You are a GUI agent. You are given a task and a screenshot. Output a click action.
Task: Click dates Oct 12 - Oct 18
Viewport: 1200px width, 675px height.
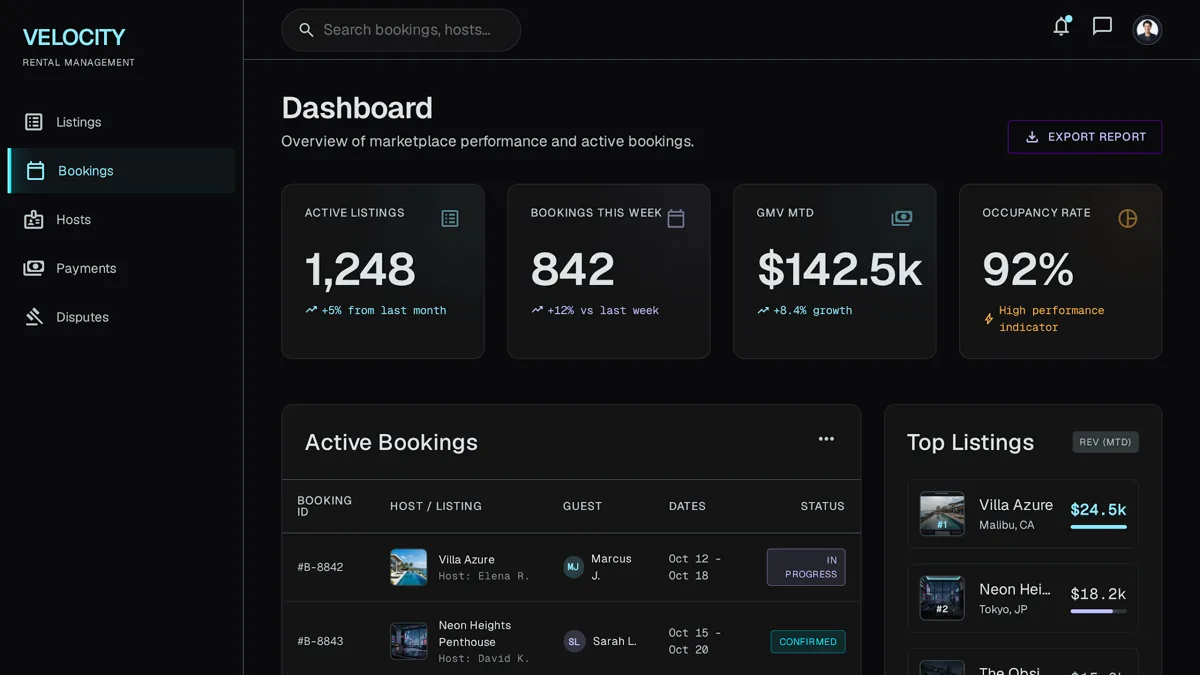[x=695, y=567]
